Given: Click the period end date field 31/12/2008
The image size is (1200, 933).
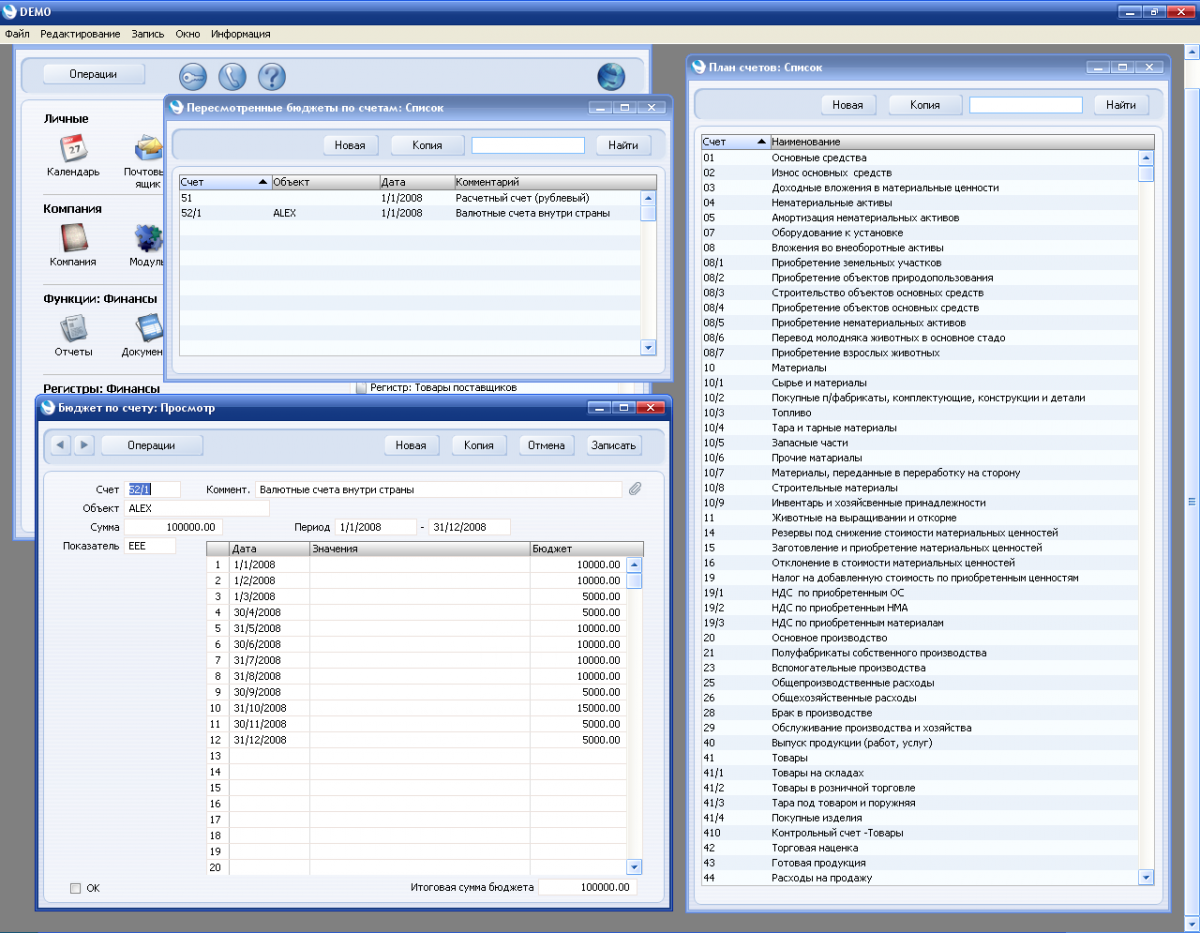Looking at the screenshot, I should (469, 527).
